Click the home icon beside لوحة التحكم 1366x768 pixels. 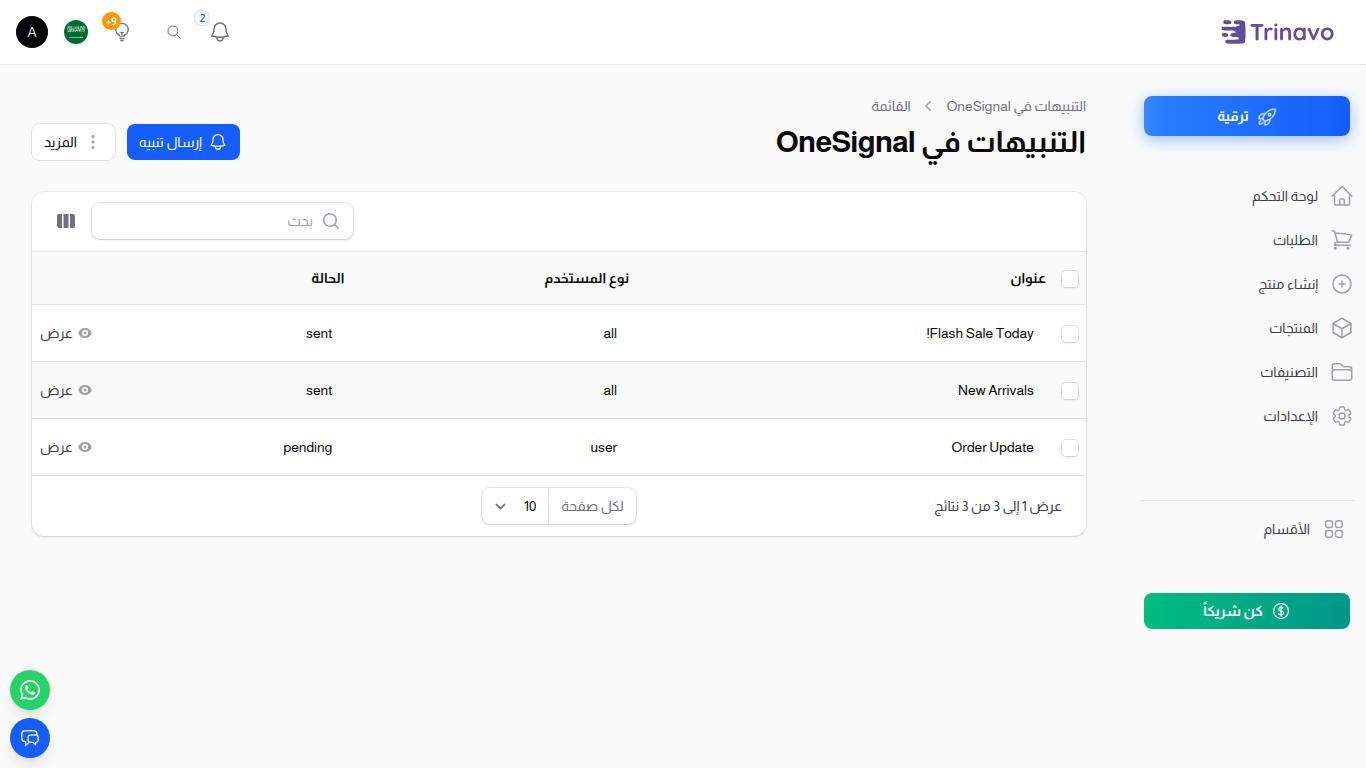(1342, 196)
